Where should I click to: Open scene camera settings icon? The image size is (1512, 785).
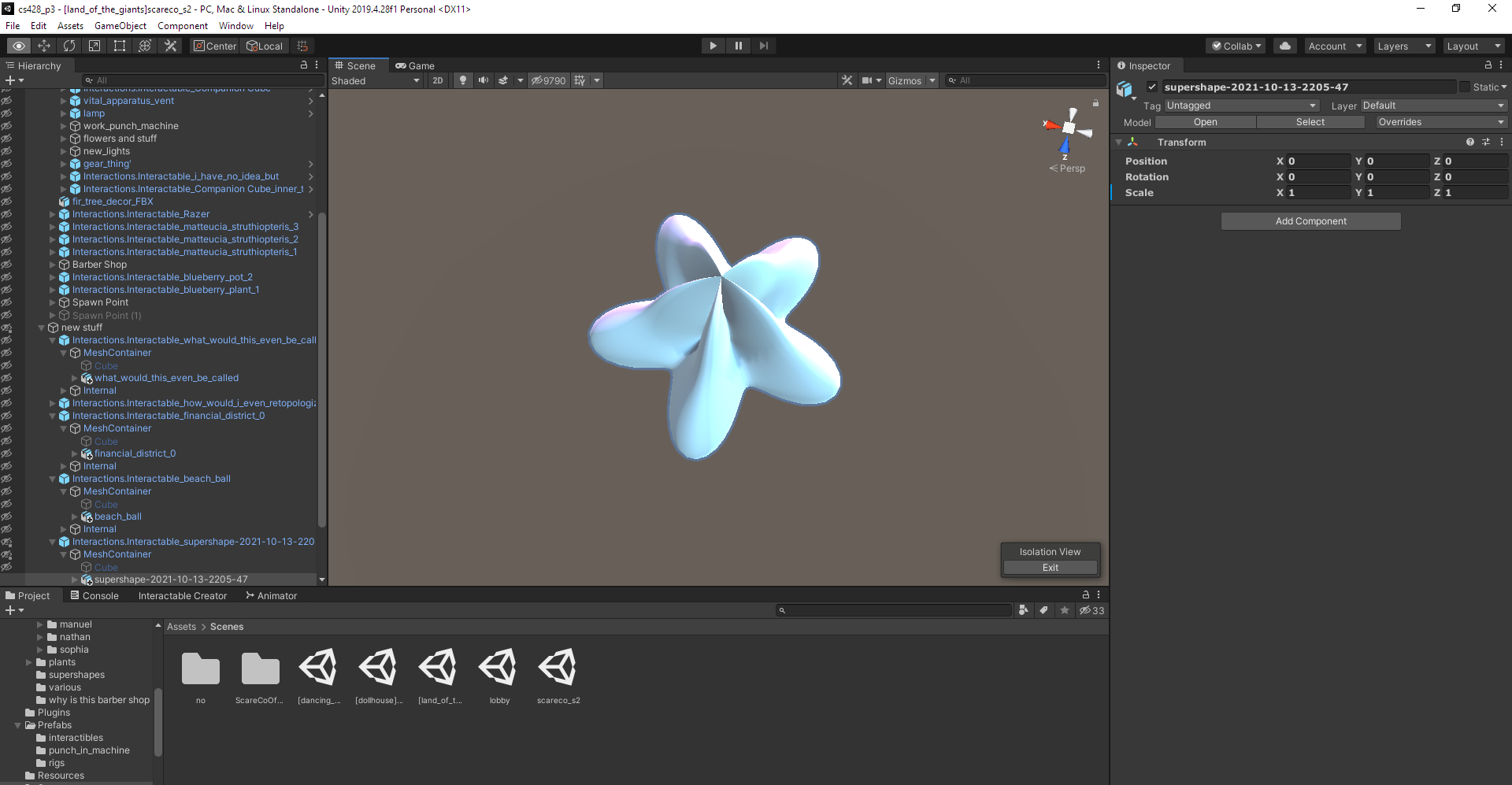pyautogui.click(x=867, y=80)
